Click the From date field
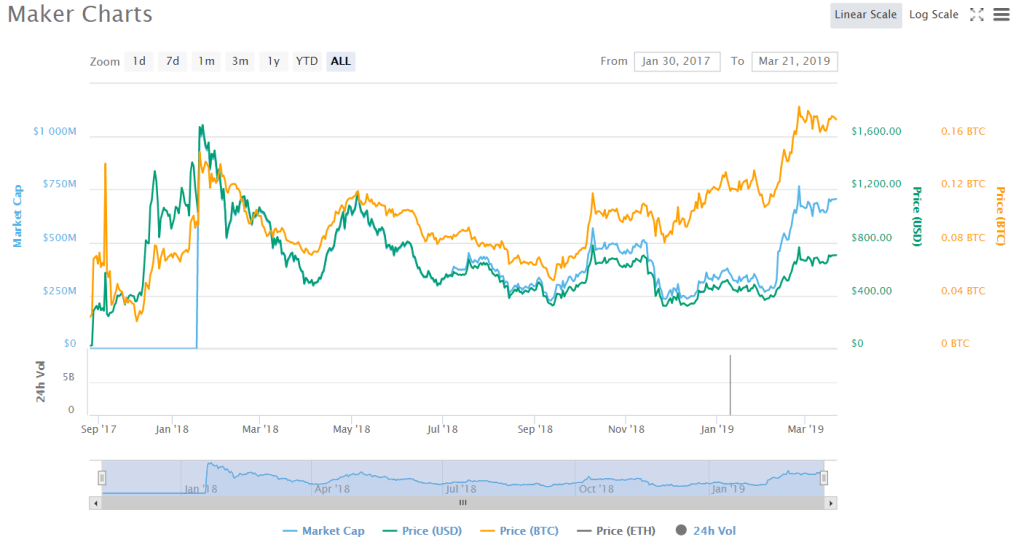 click(x=676, y=61)
